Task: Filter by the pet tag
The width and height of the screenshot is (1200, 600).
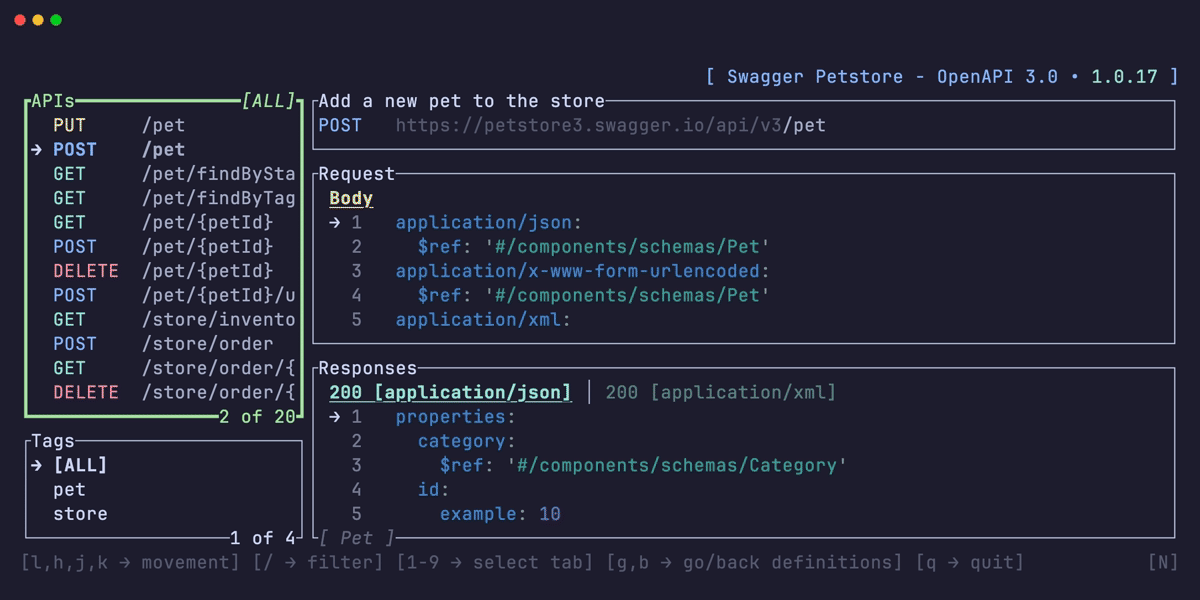Action: tap(69, 490)
